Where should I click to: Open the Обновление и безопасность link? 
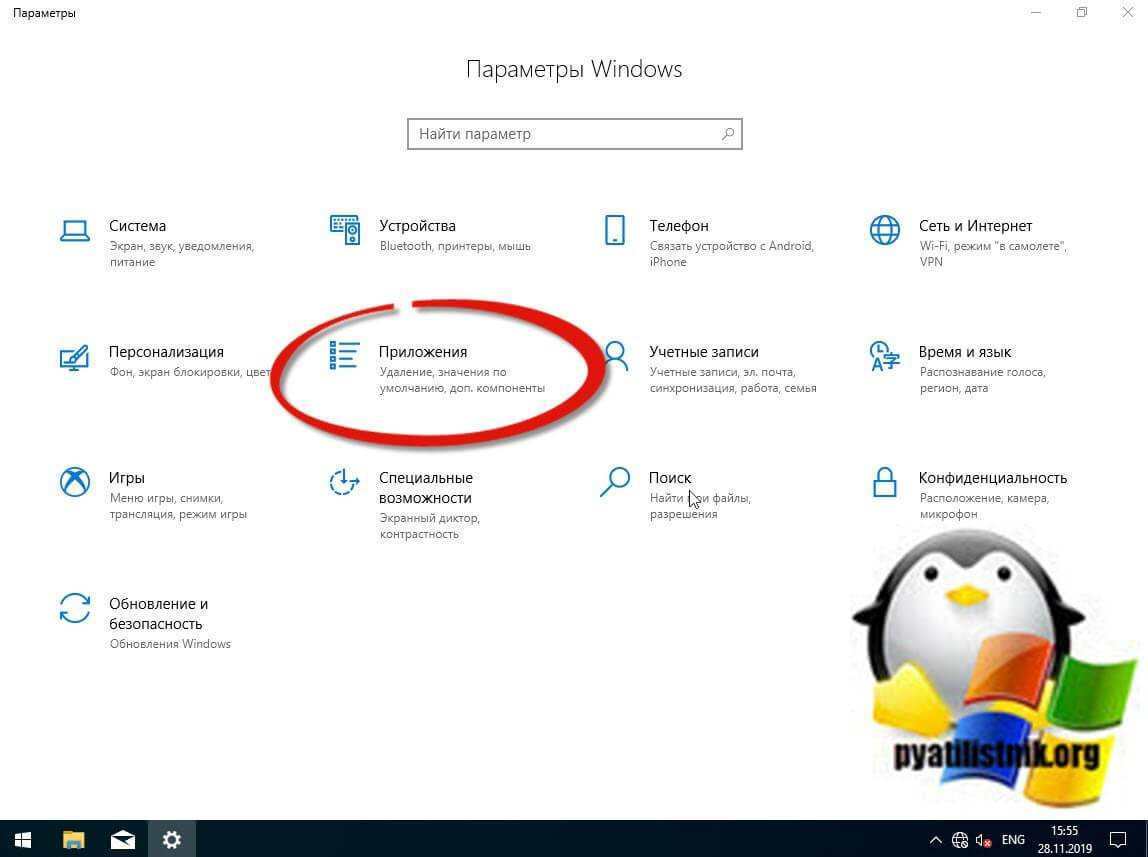tap(158, 613)
